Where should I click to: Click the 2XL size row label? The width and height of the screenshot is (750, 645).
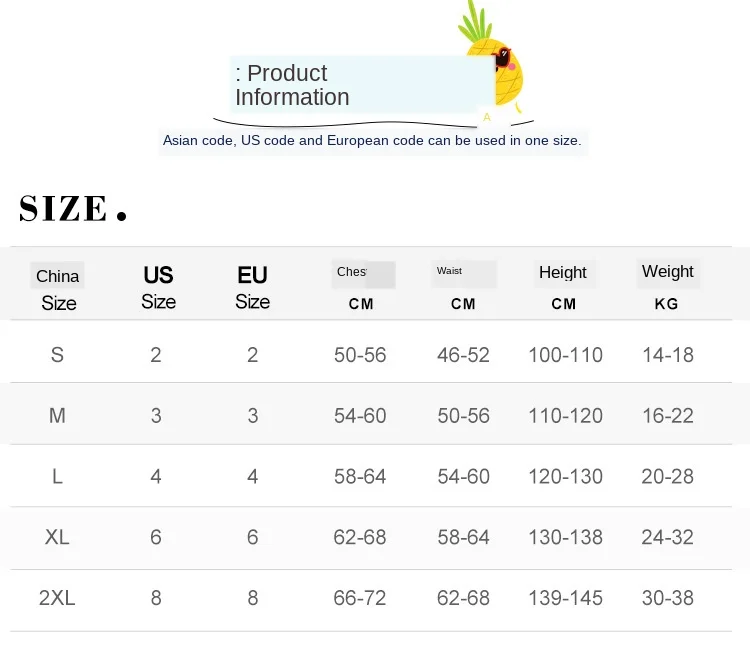point(57,598)
